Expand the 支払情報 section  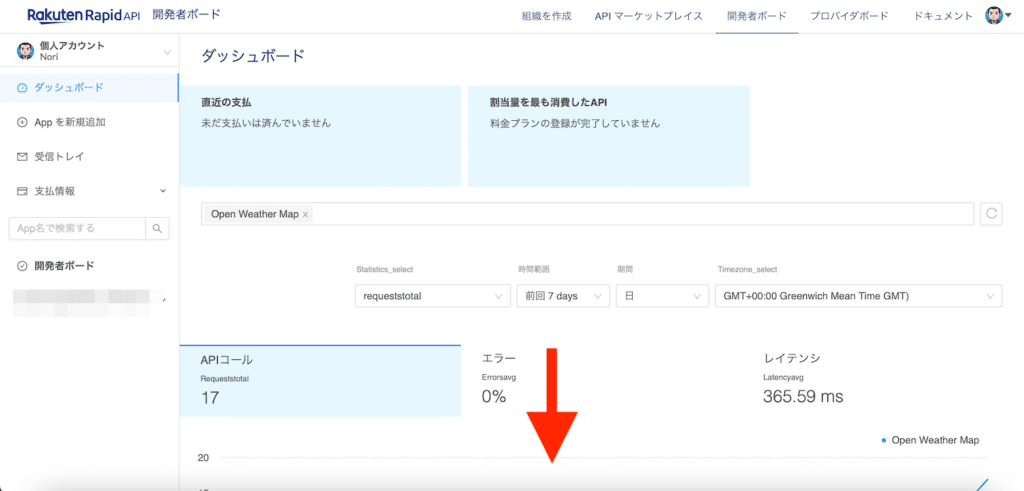(163, 191)
